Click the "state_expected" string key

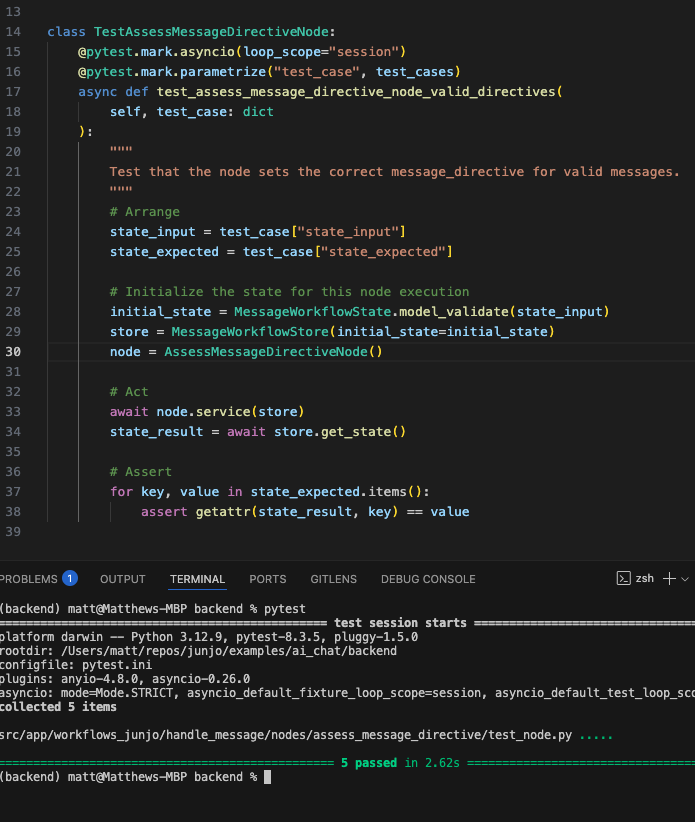coord(383,252)
